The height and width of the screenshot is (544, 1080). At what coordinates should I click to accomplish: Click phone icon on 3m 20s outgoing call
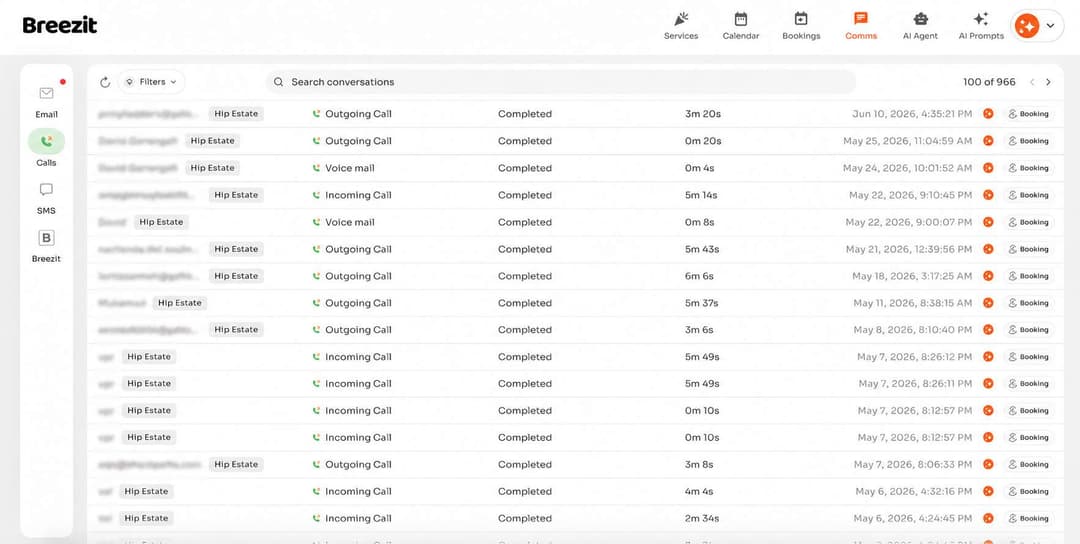pos(316,114)
